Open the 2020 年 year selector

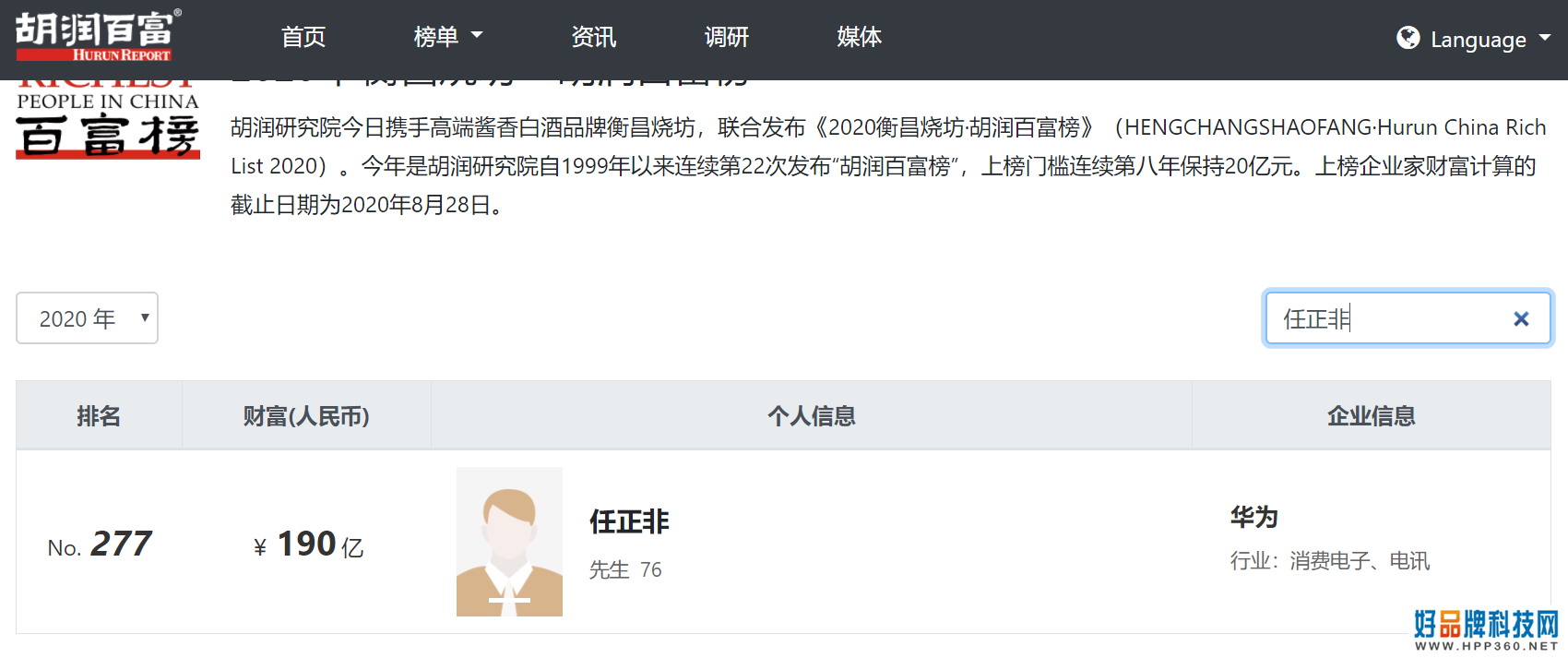[x=87, y=318]
